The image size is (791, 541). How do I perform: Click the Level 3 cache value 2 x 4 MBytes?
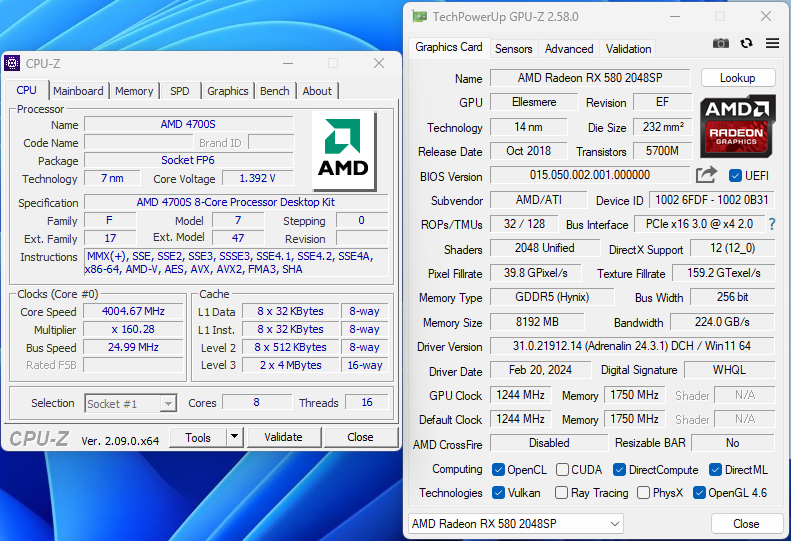pyautogui.click(x=290, y=365)
